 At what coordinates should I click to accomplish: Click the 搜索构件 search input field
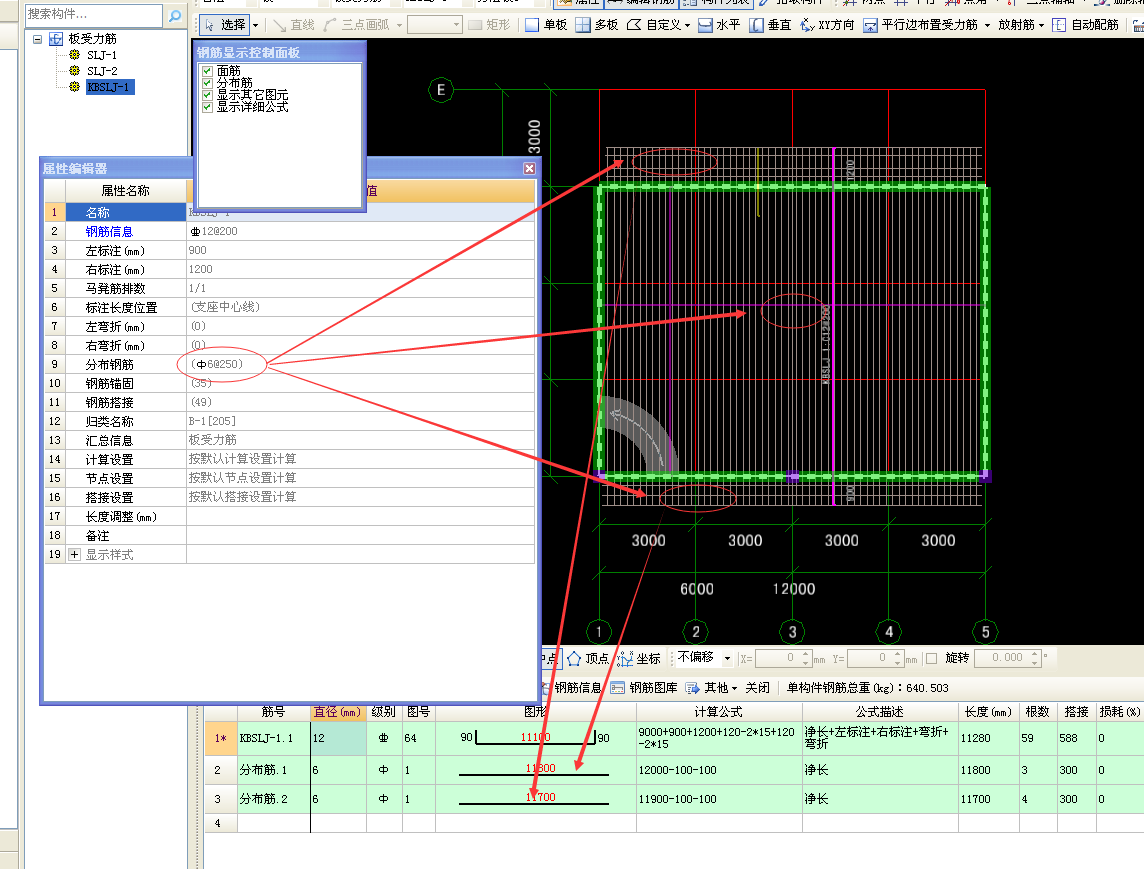point(93,15)
